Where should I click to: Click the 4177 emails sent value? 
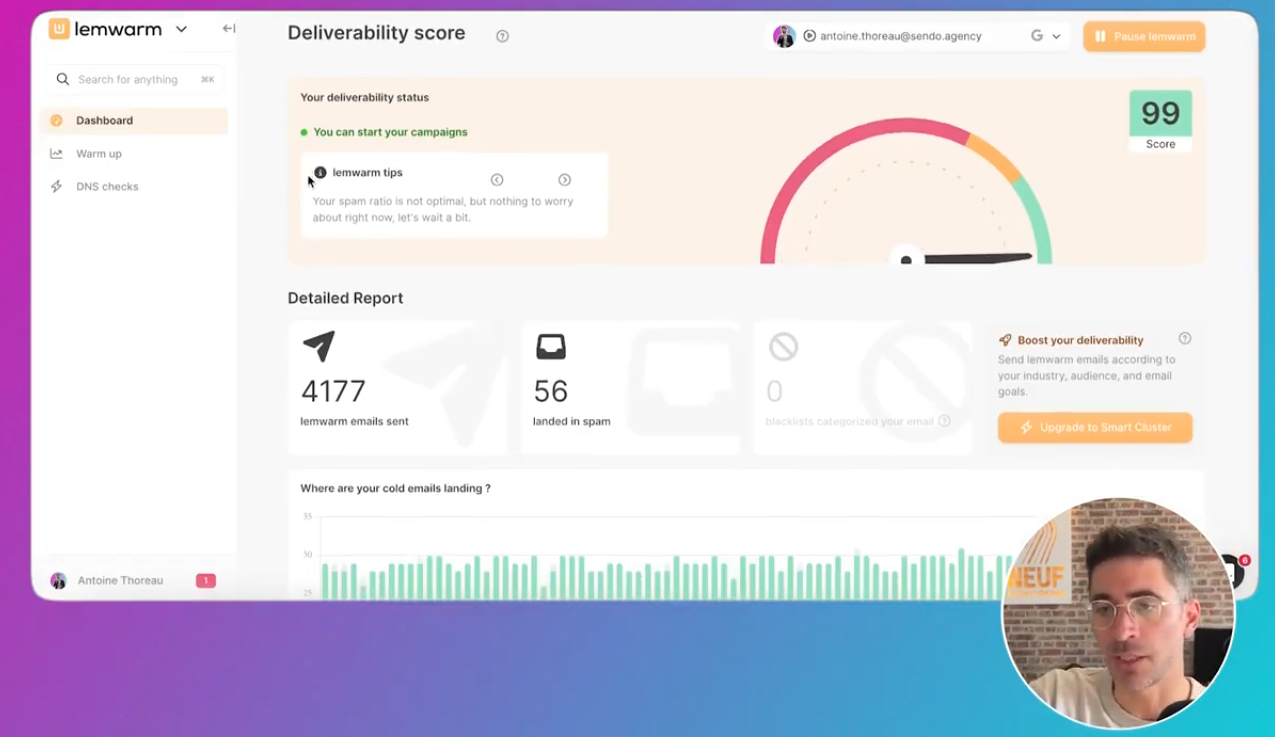[333, 391]
